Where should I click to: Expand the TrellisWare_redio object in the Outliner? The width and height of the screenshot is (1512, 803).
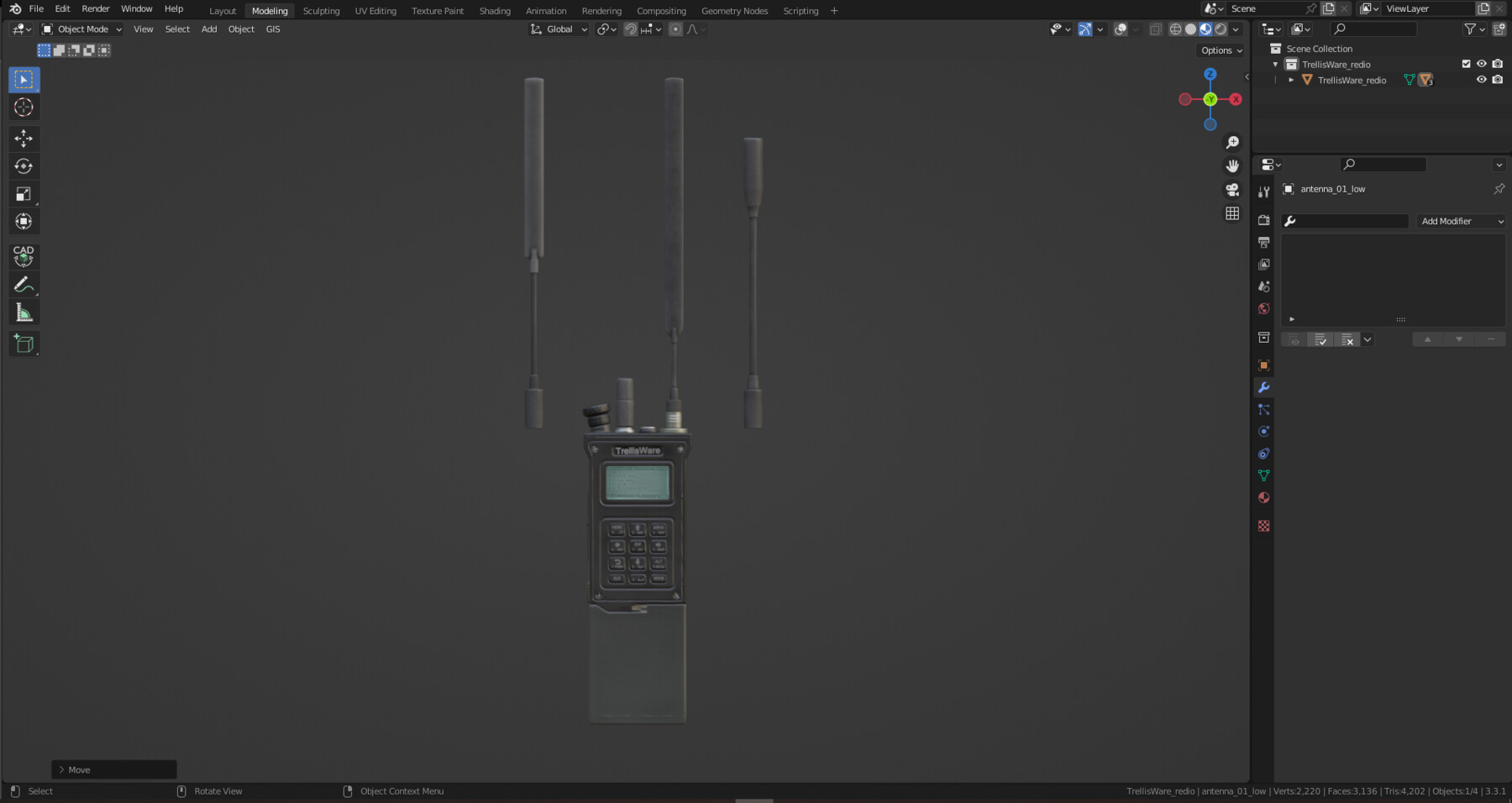pyautogui.click(x=1291, y=79)
